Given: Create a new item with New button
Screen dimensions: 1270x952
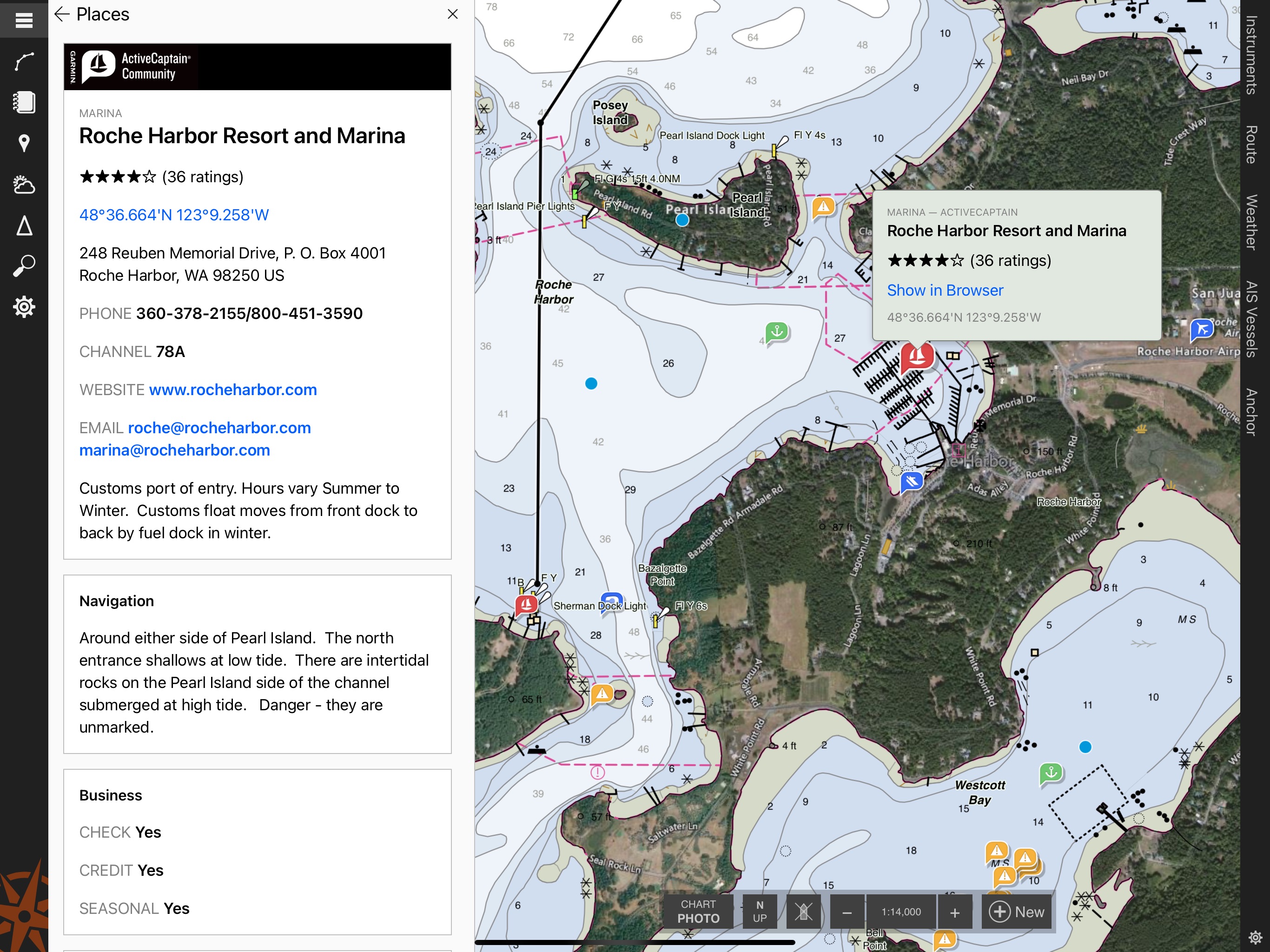Looking at the screenshot, I should coord(1016,911).
